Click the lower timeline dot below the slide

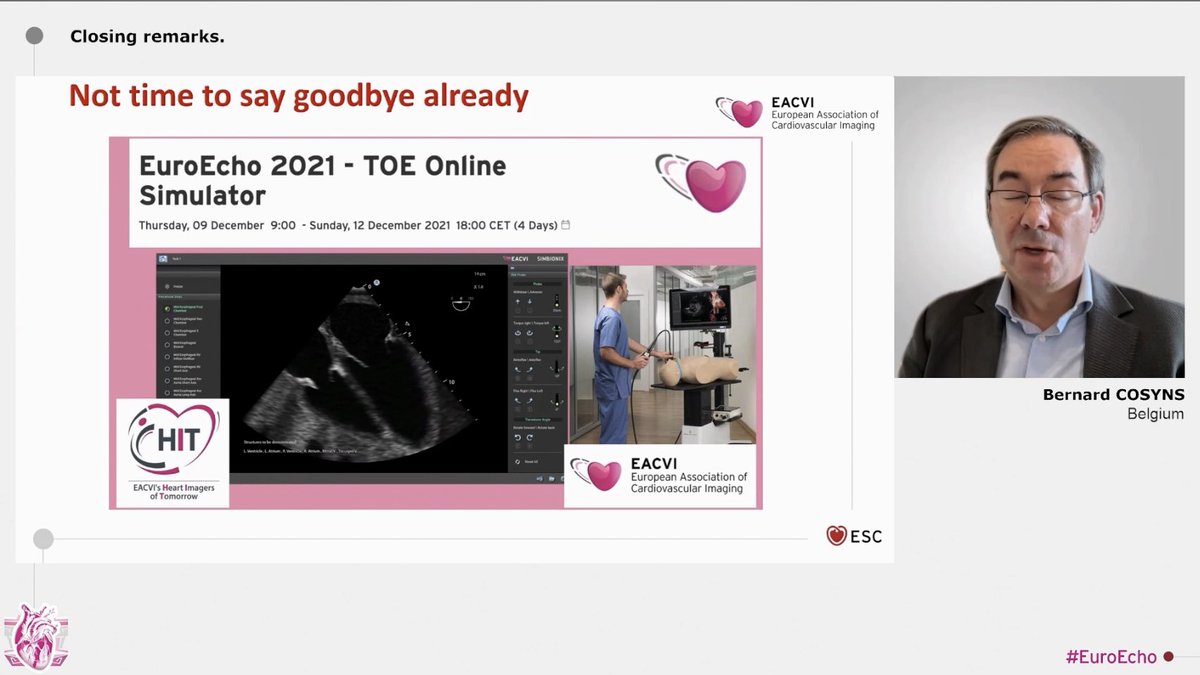43,539
